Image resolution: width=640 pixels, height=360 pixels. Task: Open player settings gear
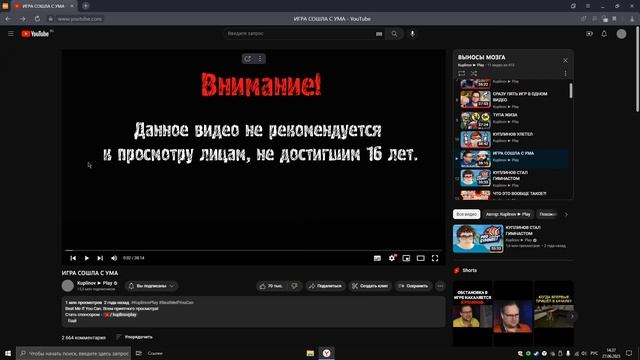(x=392, y=258)
